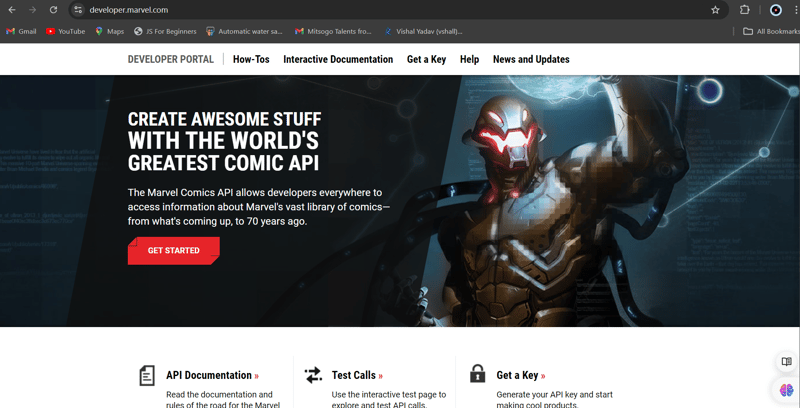This screenshot has width=800, height=408.
Task: Open the How-Tos menu item
Action: pyautogui.click(x=251, y=59)
